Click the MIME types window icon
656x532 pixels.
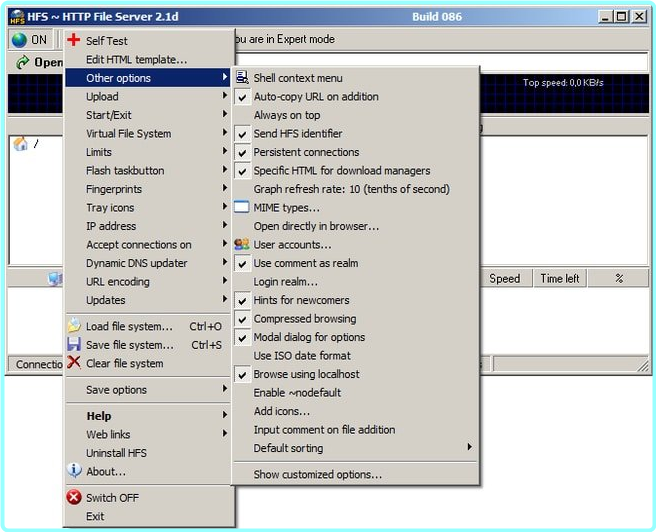pos(242,207)
